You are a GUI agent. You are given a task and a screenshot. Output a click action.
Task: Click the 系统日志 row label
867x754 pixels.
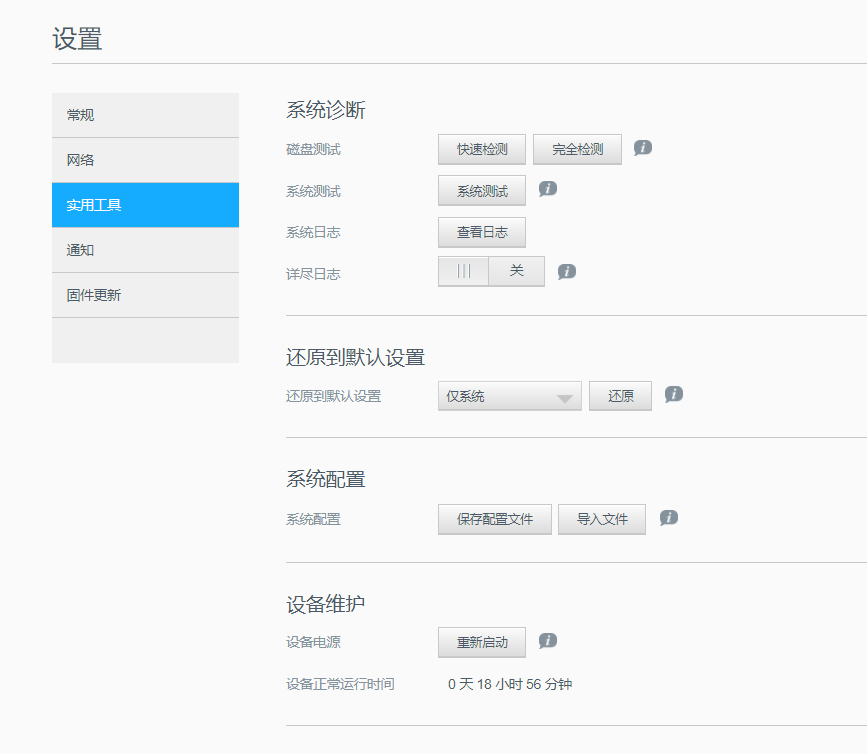313,232
